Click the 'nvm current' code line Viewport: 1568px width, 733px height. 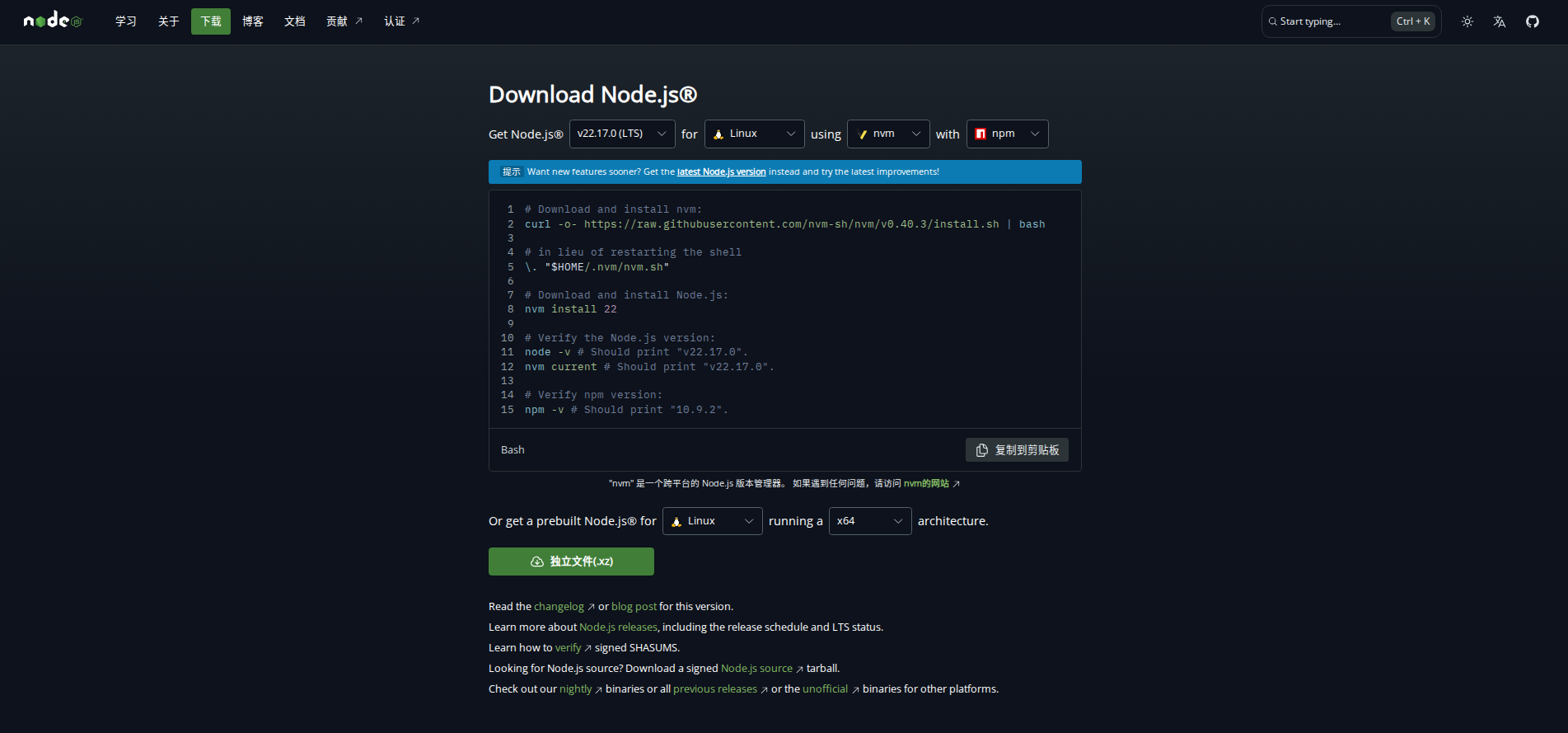click(x=649, y=367)
